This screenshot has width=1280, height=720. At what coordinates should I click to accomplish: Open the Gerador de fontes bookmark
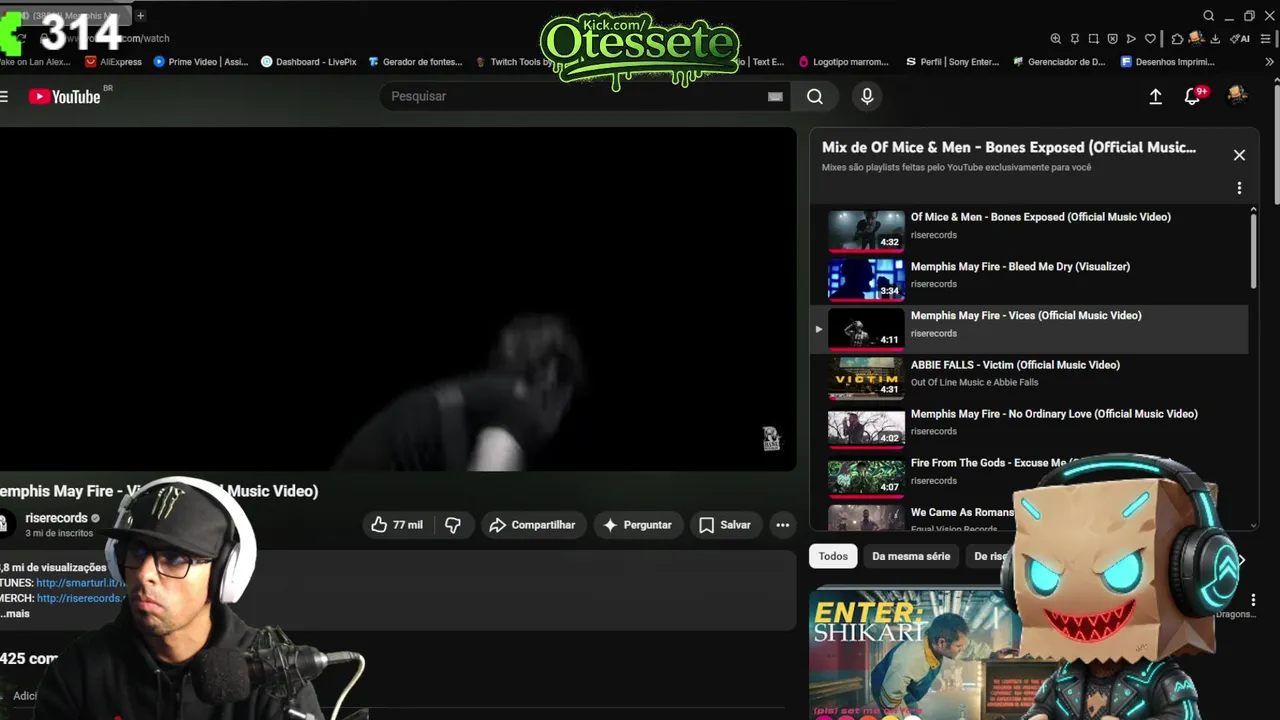pyautogui.click(x=415, y=62)
